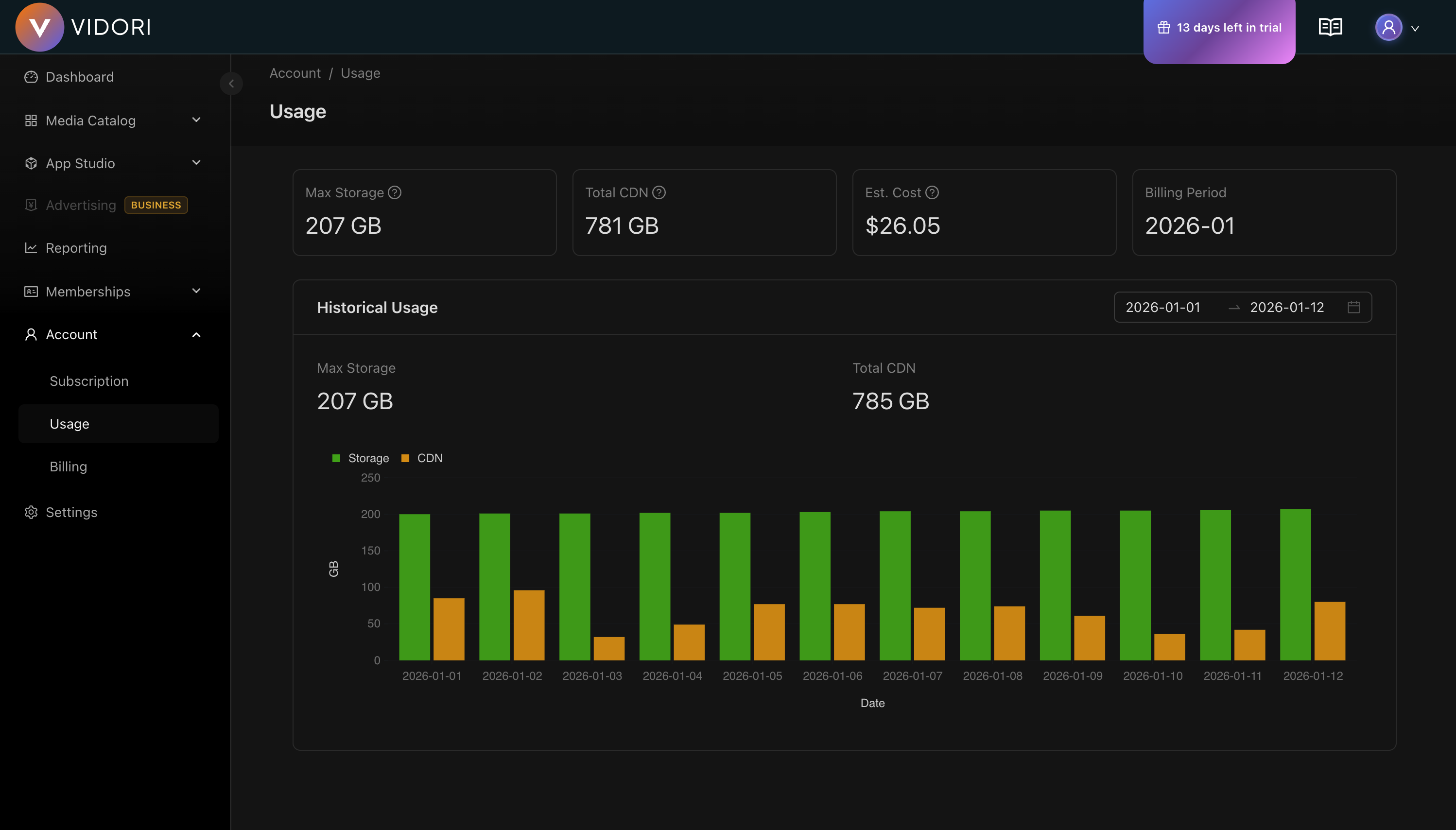
Task: Open the documentation book icon in the header
Action: coord(1331,27)
